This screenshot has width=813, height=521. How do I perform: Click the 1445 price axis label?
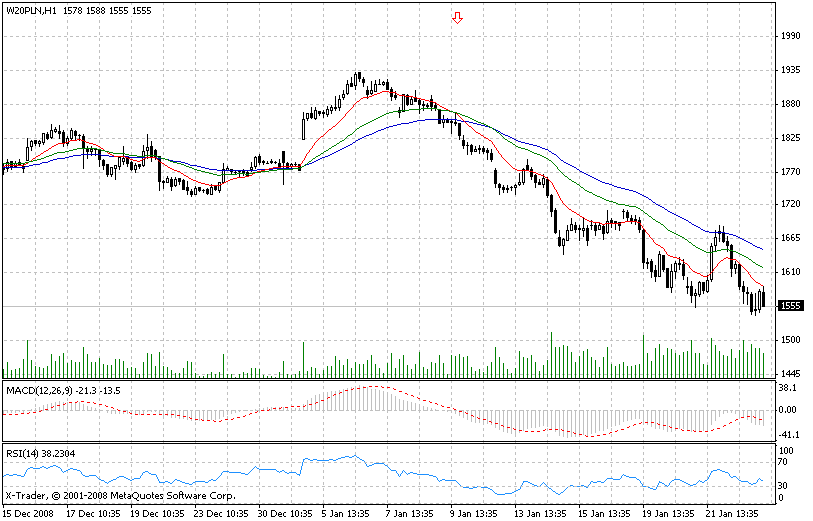tap(791, 373)
